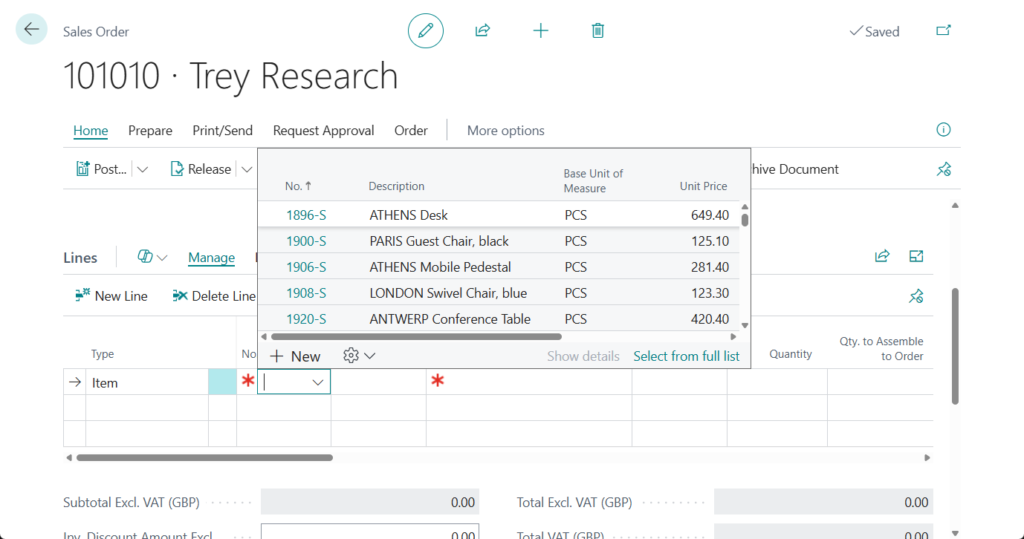
Task: Expand the Post dropdown arrow
Action: click(x=142, y=170)
